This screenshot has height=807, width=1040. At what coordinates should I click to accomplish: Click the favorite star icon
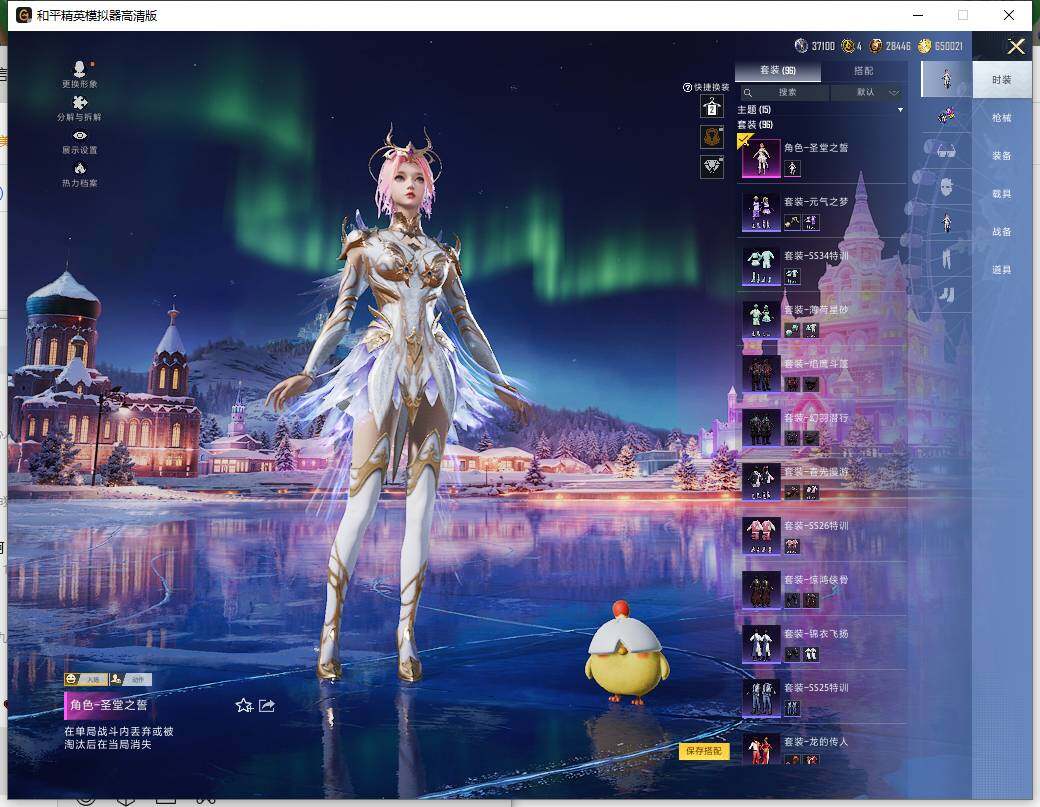(244, 706)
